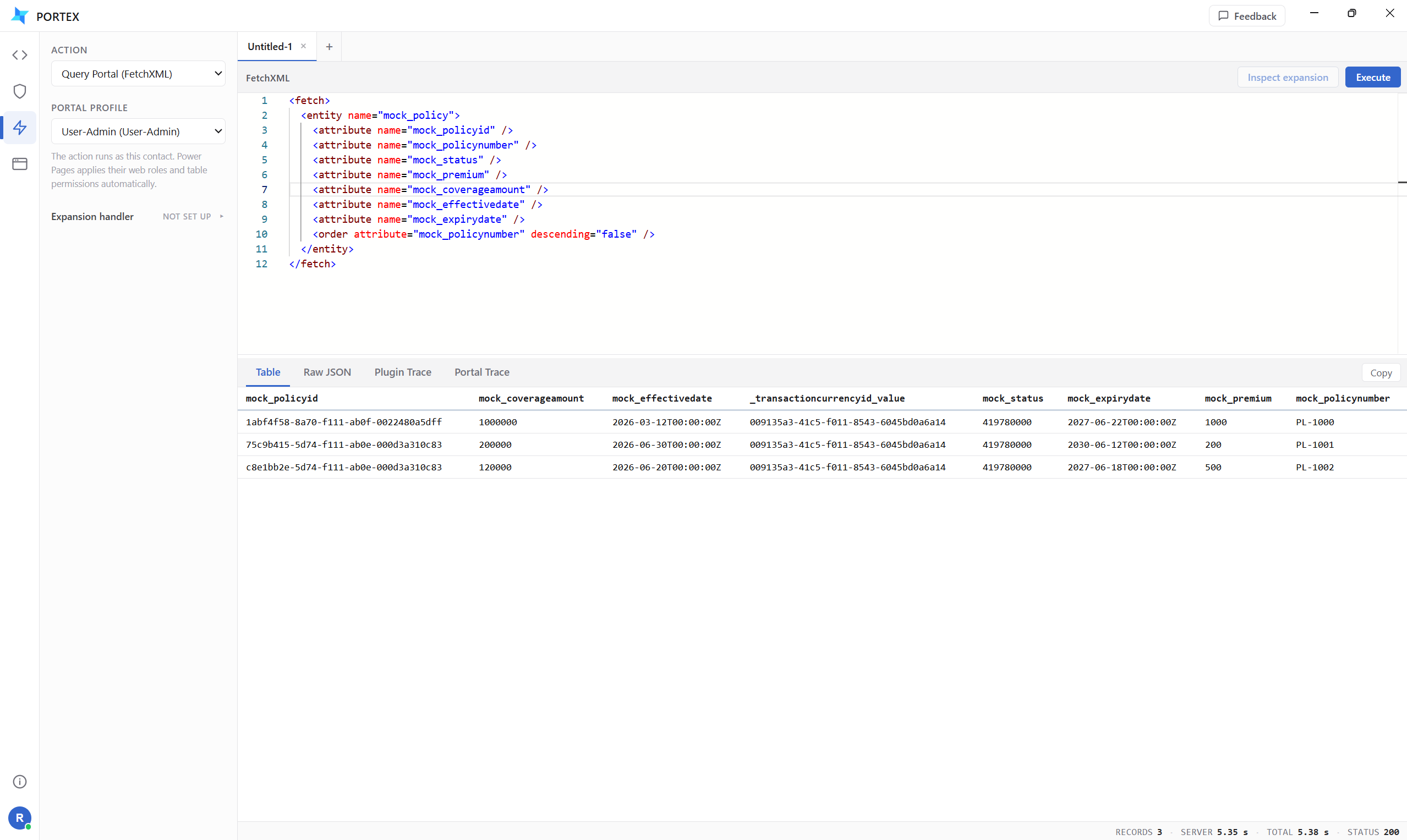Click the STATUS 200 indicator
The image size is (1407, 840).
(1373, 832)
